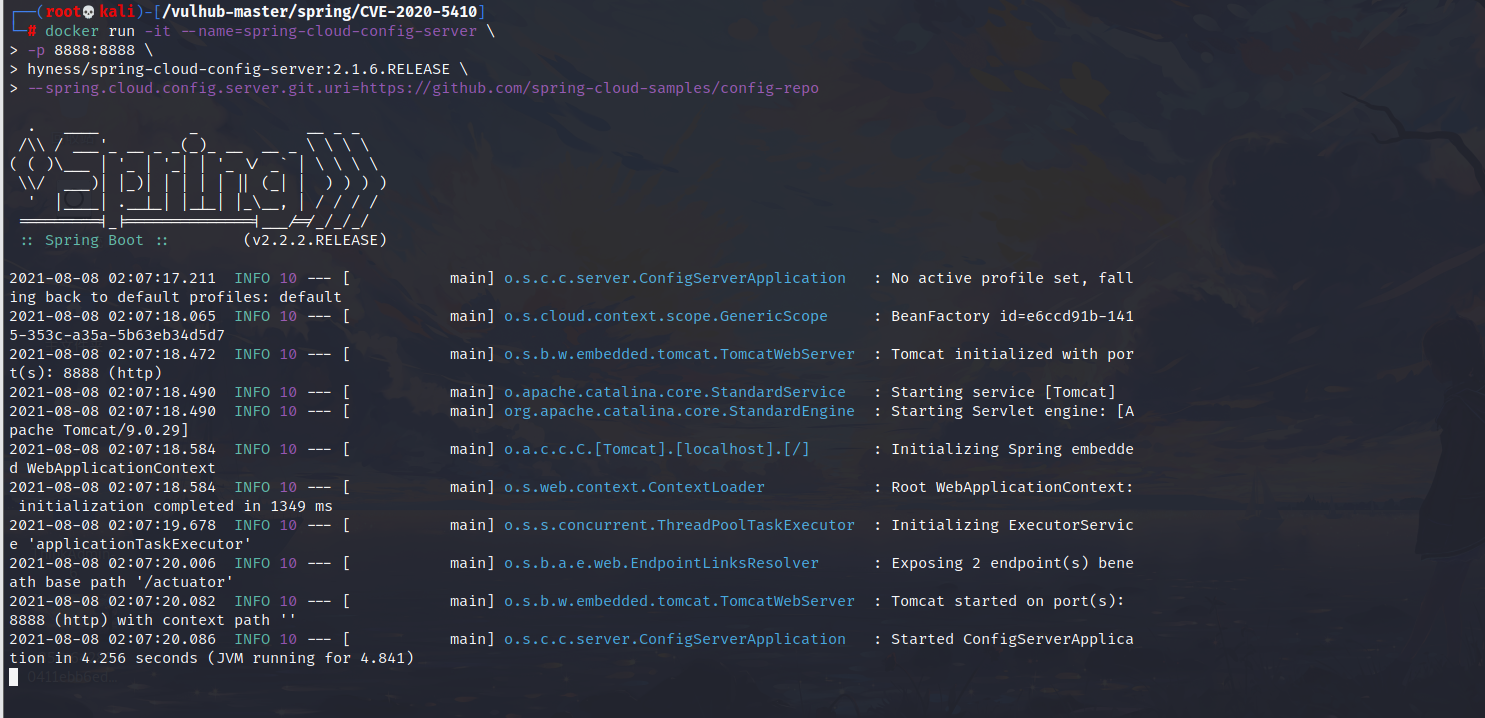Click 'tion in 4.256 seconds (JVM running for 4.841)'
This screenshot has width=1485, height=718.
point(211,658)
